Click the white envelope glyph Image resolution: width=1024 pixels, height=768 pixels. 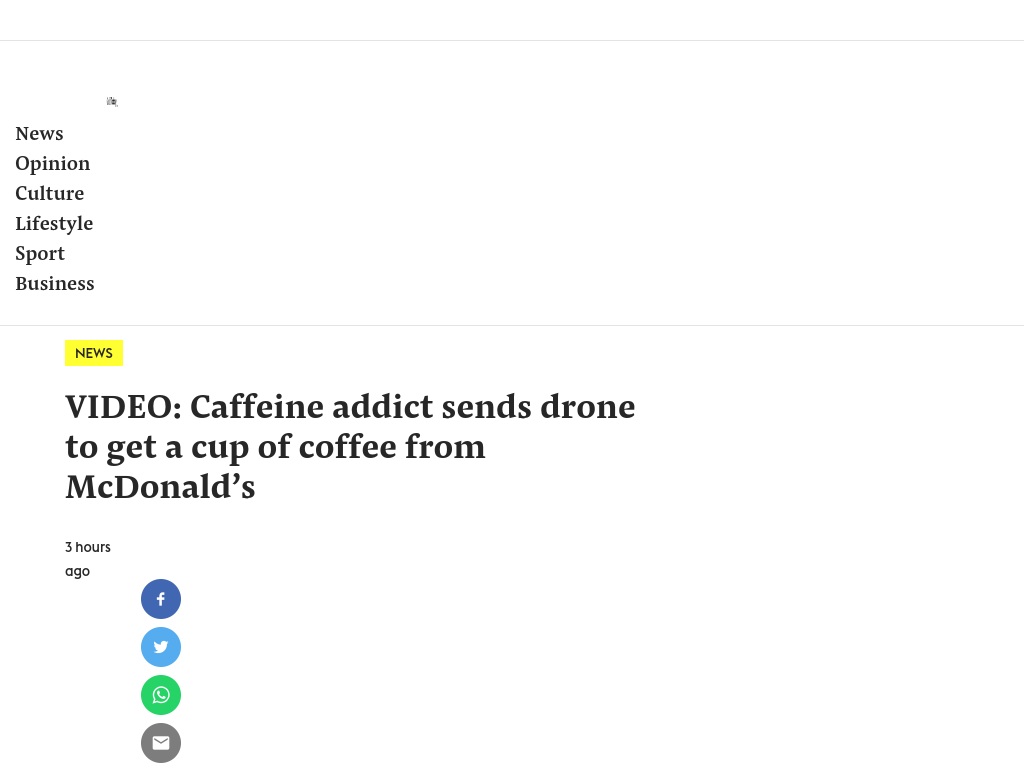(161, 743)
